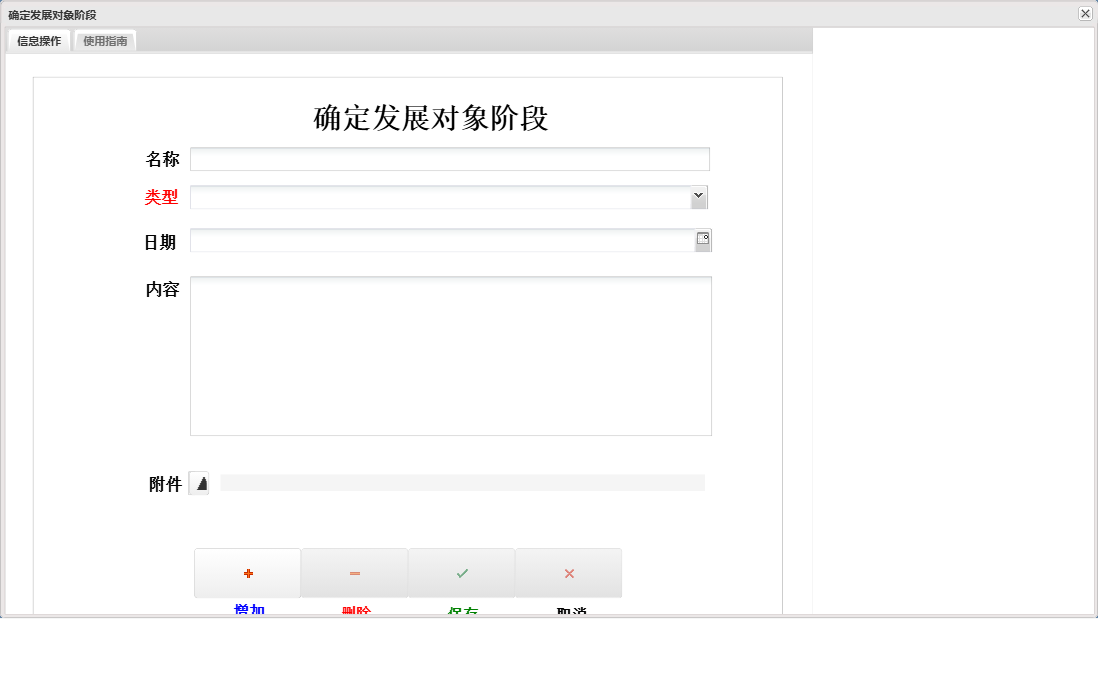The image size is (1098, 687).
Task: Click the dropdown arrow on the 类型 selector
Action: click(x=698, y=197)
